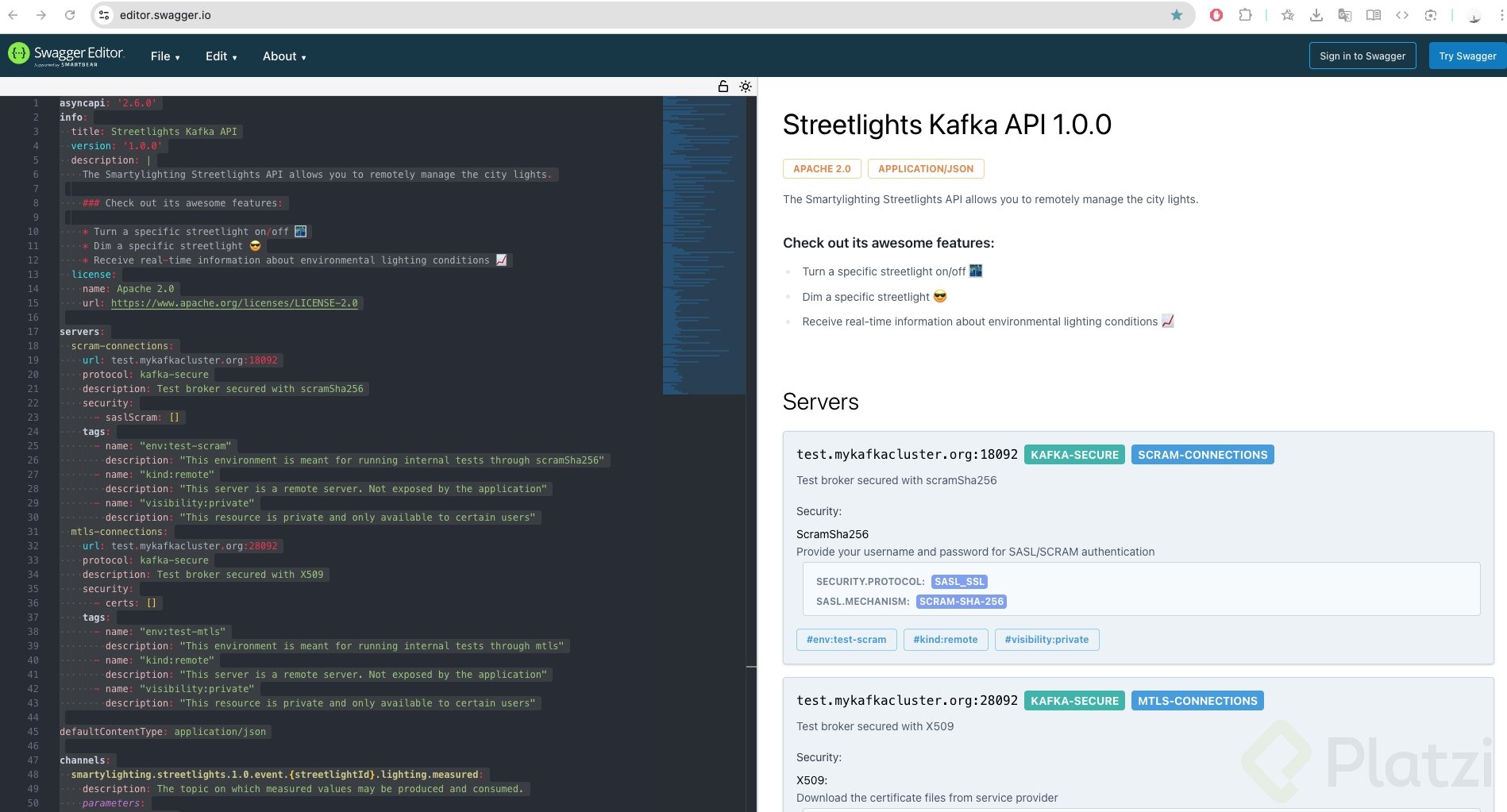1507x812 pixels.
Task: Click the #env:test-scram tag
Action: (x=846, y=640)
